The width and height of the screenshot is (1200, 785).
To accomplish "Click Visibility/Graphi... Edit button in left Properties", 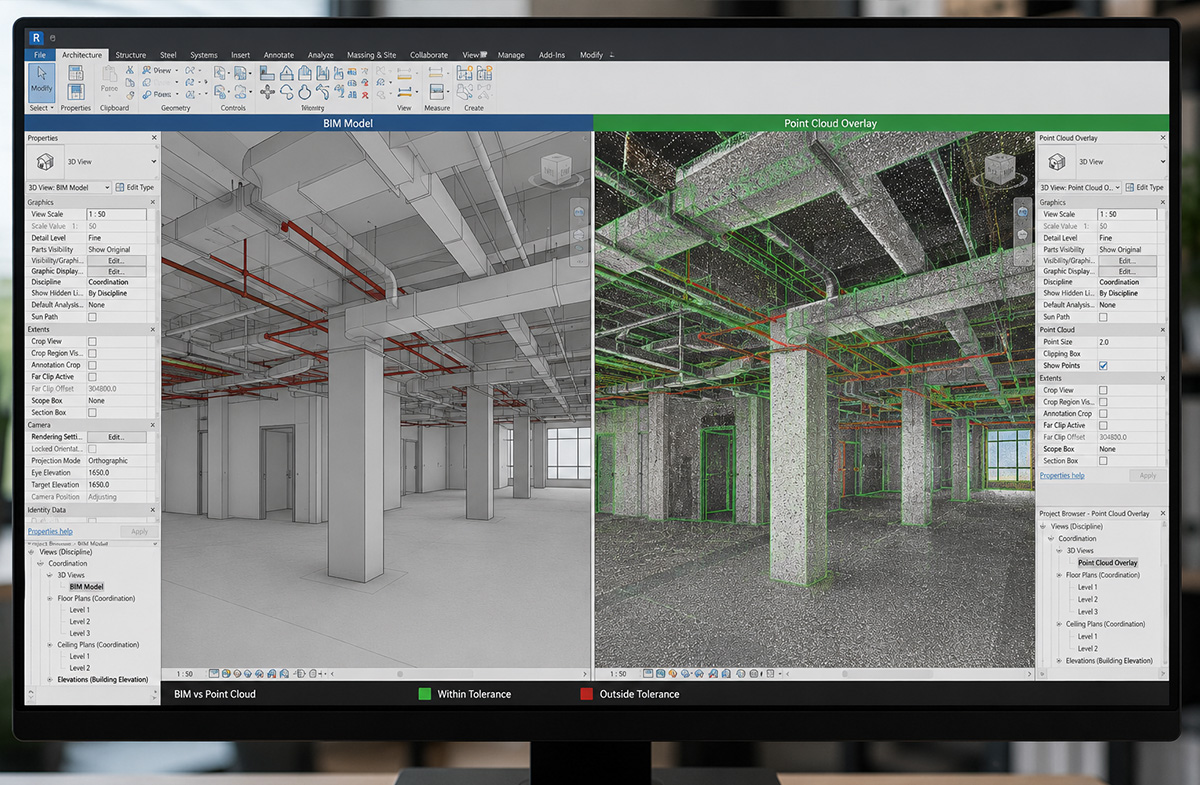I will point(116,260).
